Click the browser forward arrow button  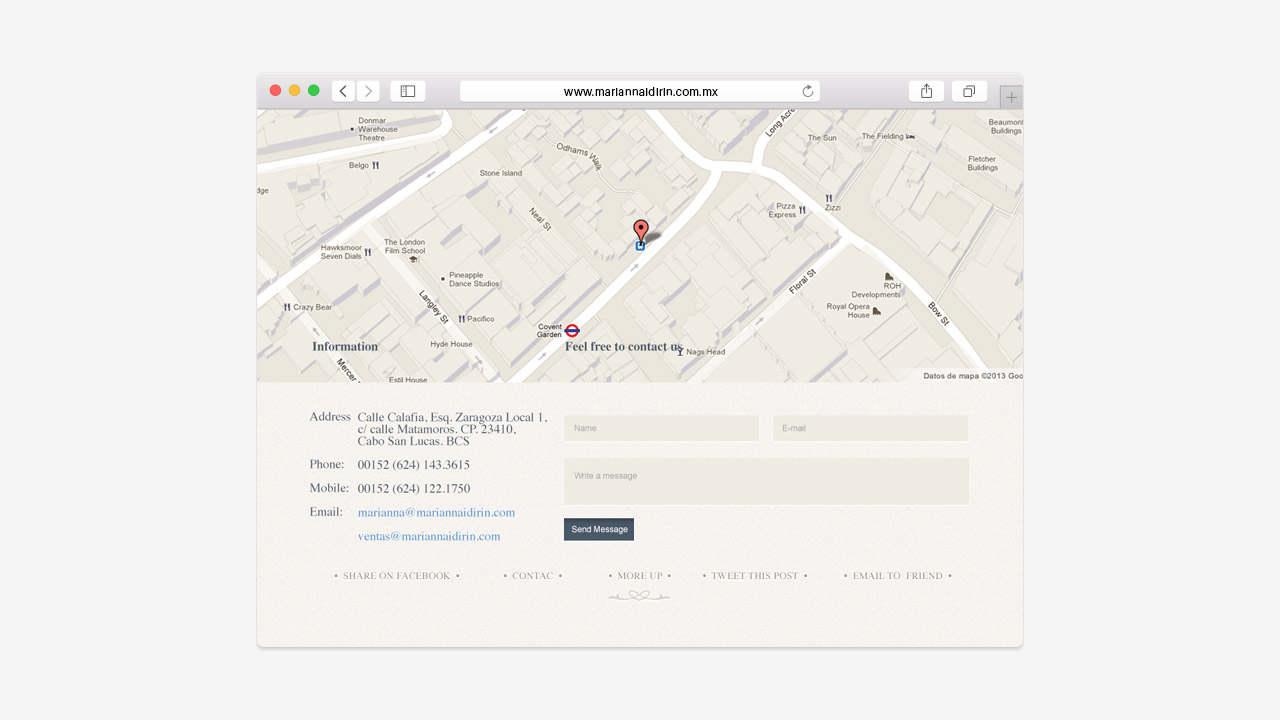(368, 91)
